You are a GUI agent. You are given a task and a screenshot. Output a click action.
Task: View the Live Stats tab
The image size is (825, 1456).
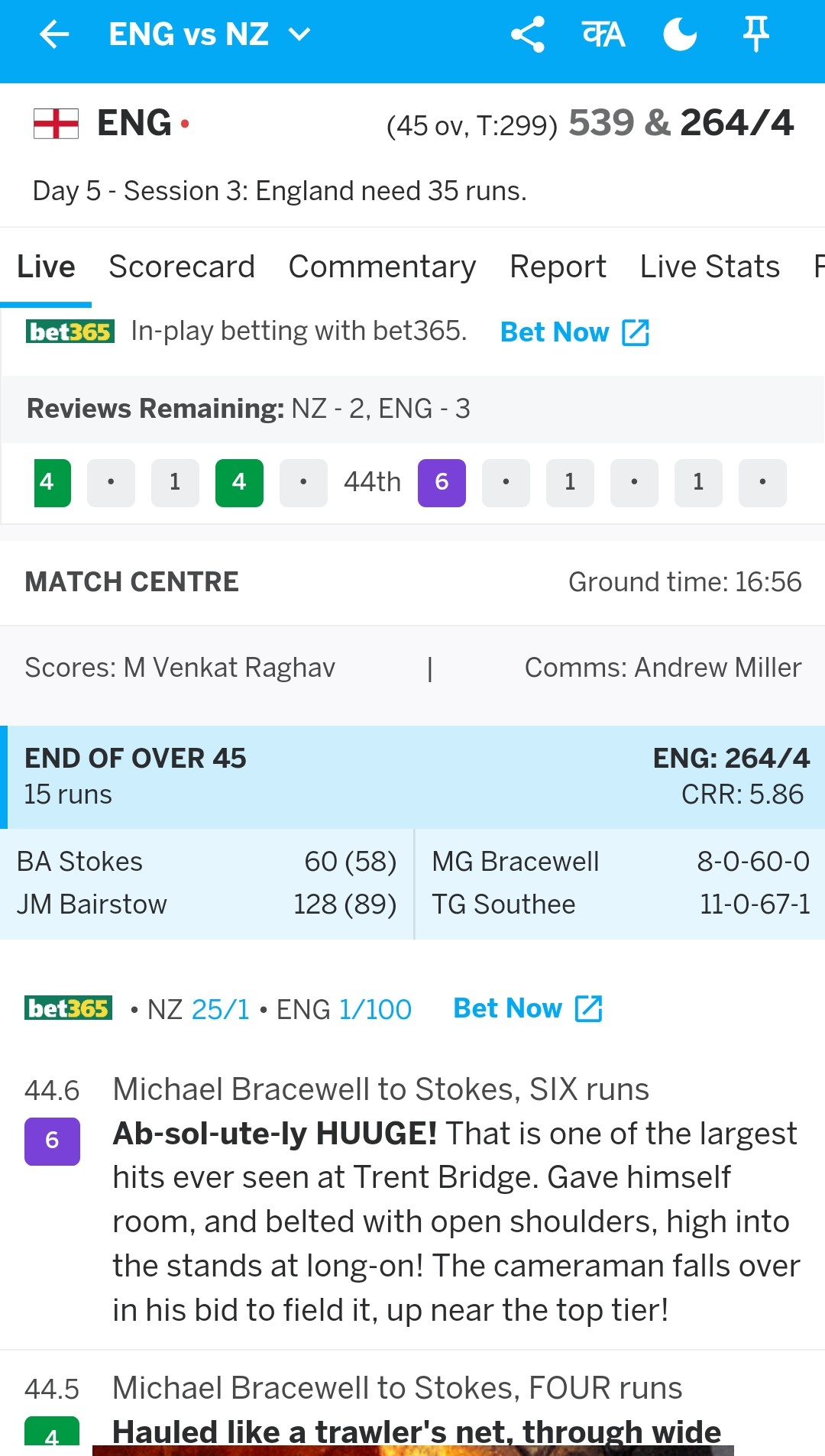tap(710, 267)
